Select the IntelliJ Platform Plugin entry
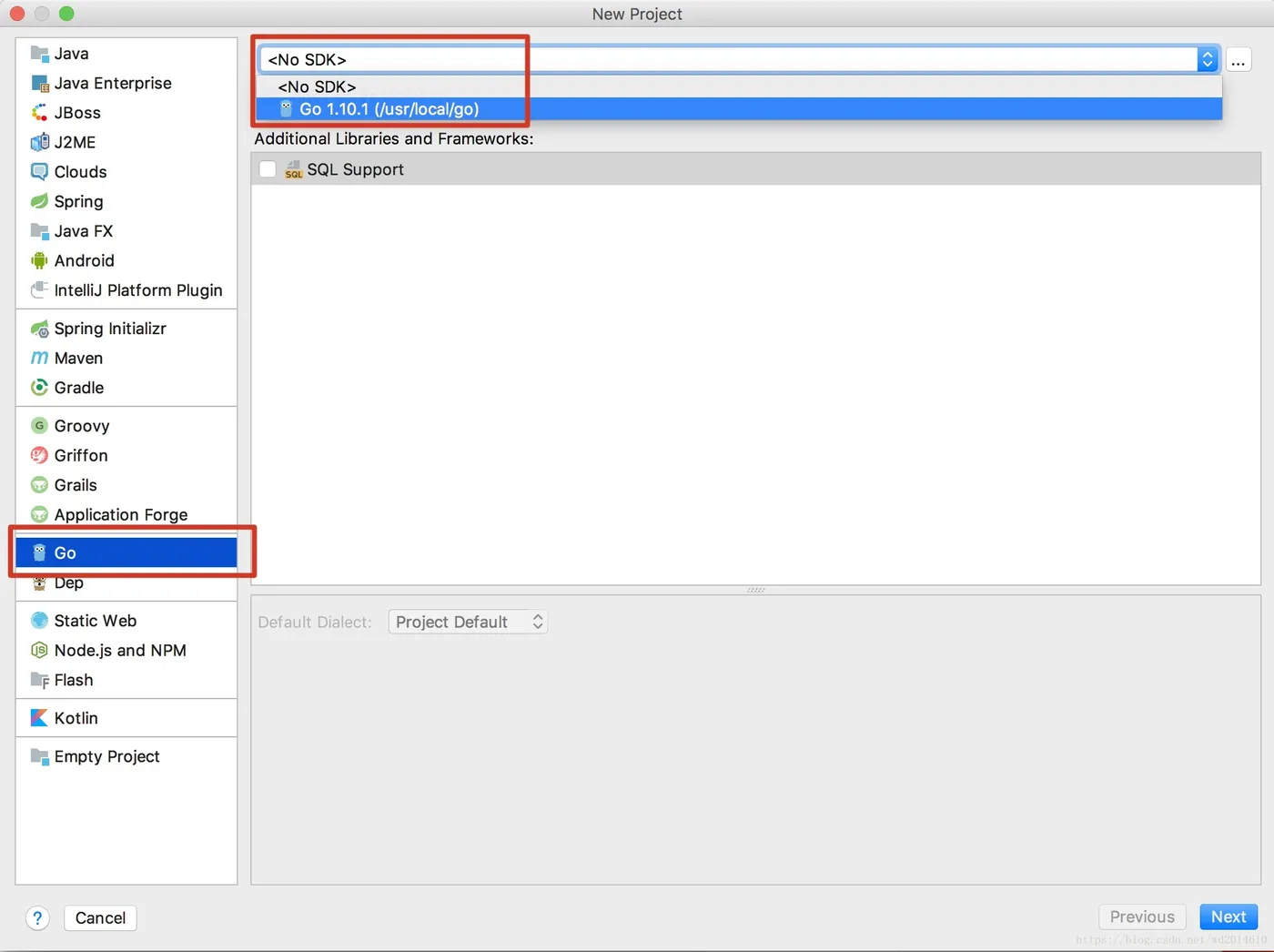 [126, 290]
